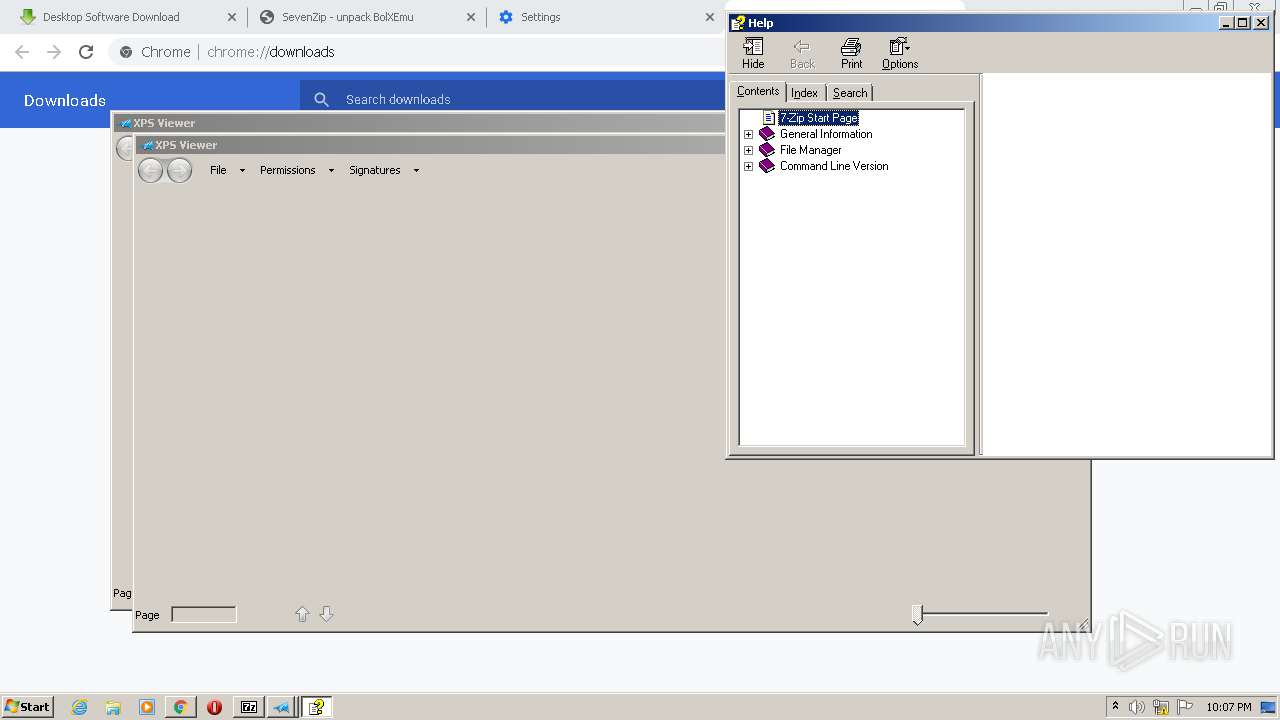Switch to Chrome via taskbar icon
This screenshot has height=720, width=1280.
click(x=180, y=707)
